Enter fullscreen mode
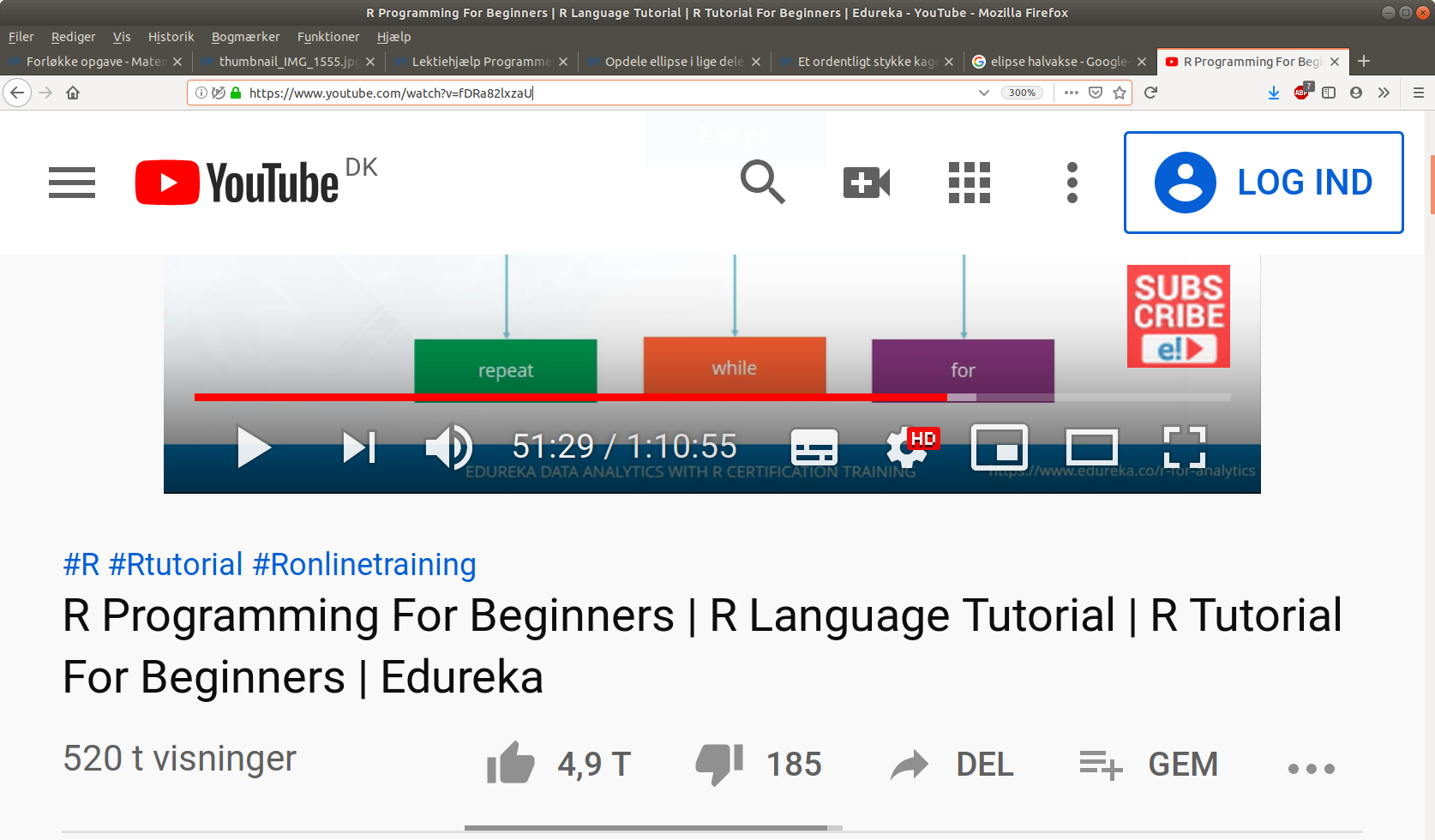Screen dimensions: 1435x840 (1185, 447)
